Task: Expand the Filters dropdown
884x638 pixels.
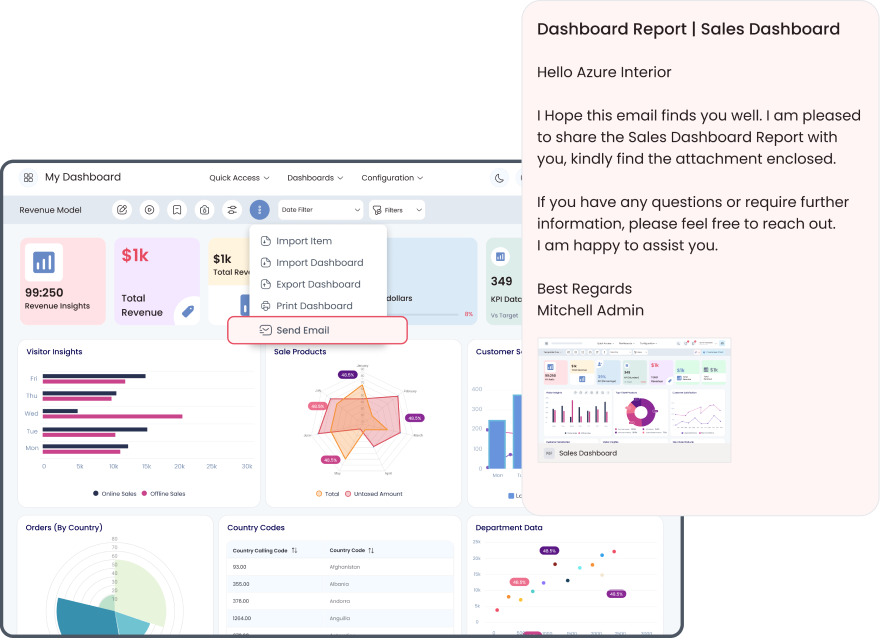Action: pos(397,210)
